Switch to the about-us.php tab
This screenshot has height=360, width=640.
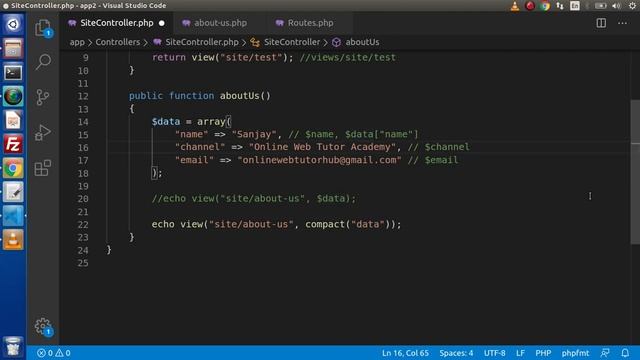220,23
